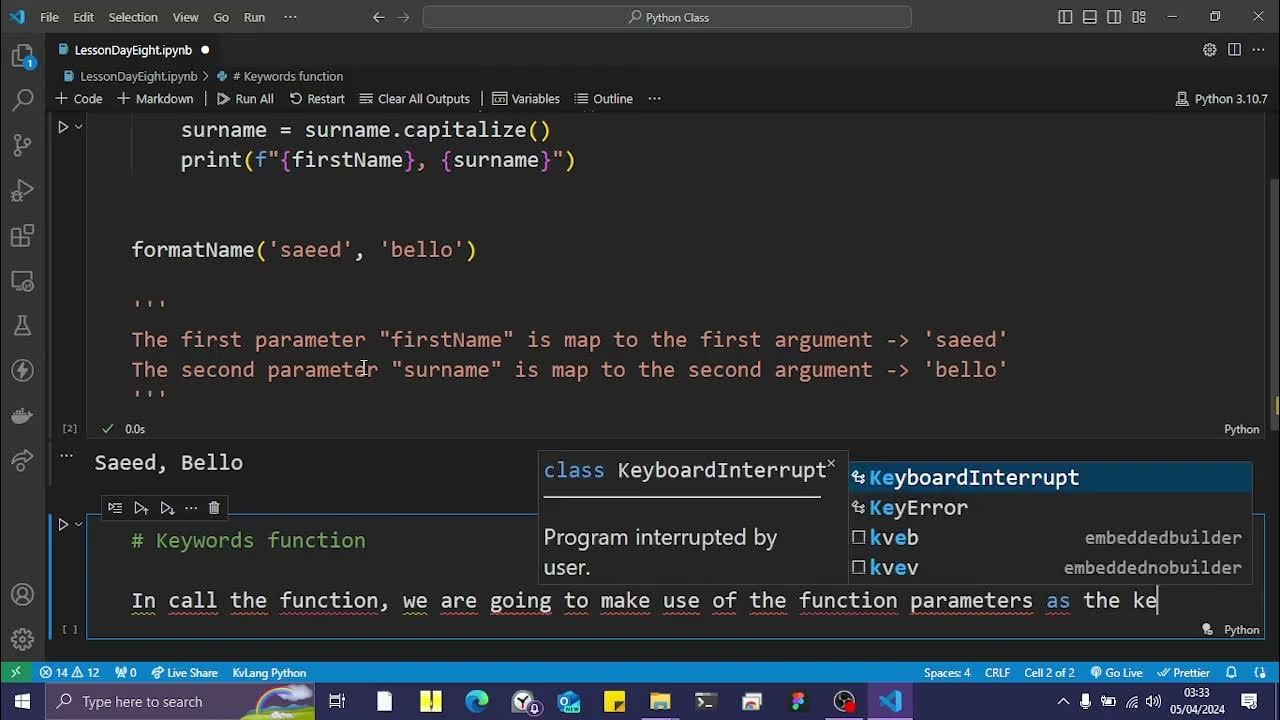Viewport: 1280px width, 720px height.
Task: Open the Extensions view
Action: pos(22,236)
